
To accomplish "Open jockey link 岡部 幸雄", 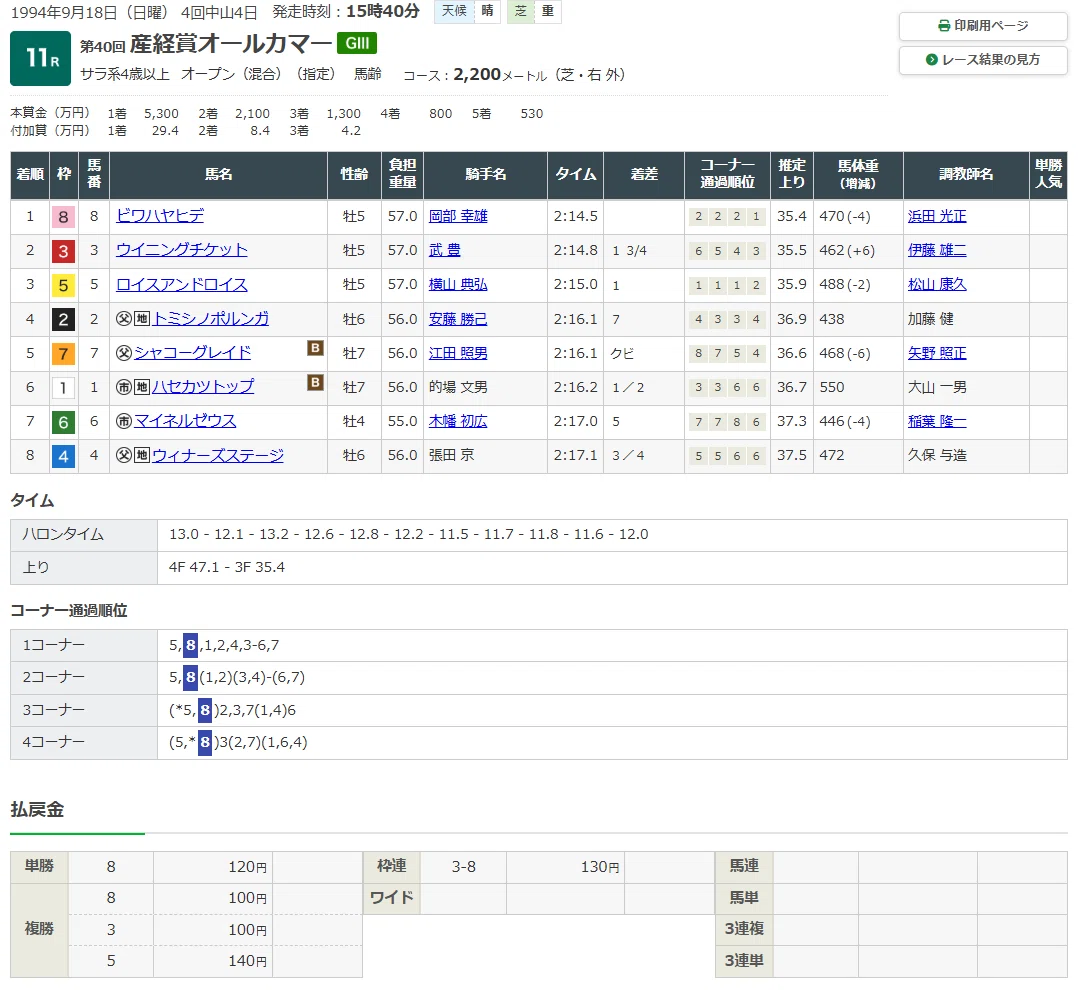I will pos(458,216).
